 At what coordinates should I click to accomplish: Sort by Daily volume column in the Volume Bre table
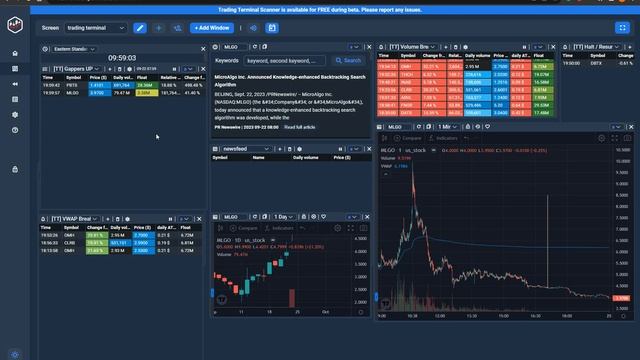click(x=478, y=56)
